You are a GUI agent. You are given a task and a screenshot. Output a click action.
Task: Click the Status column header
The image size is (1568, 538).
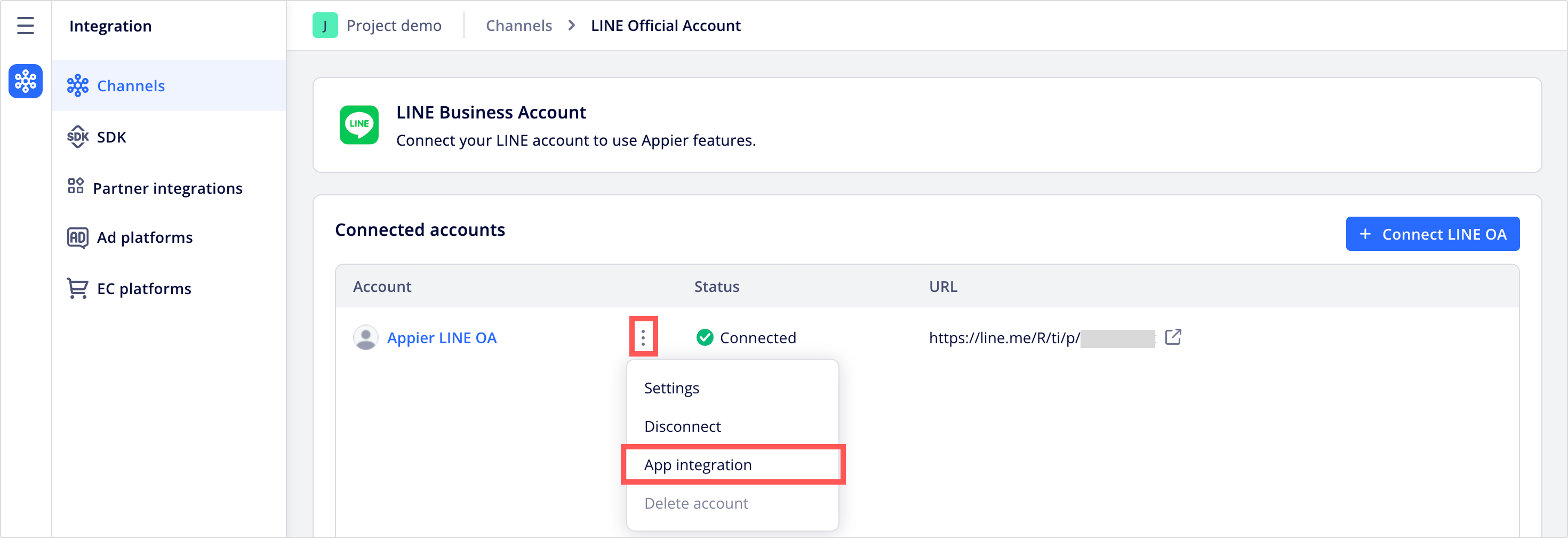(x=716, y=287)
